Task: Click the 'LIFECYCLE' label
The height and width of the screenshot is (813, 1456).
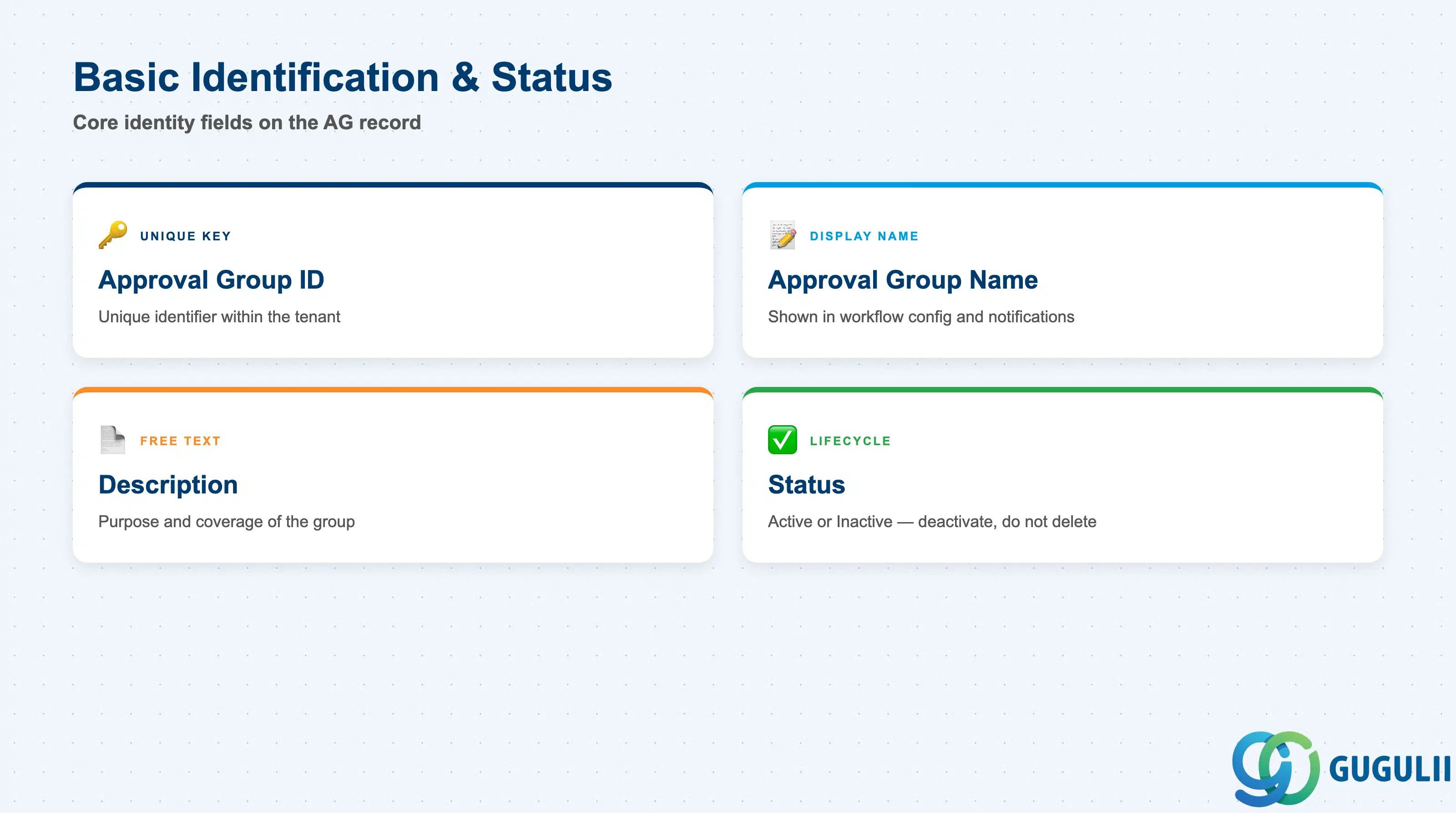Action: [850, 441]
